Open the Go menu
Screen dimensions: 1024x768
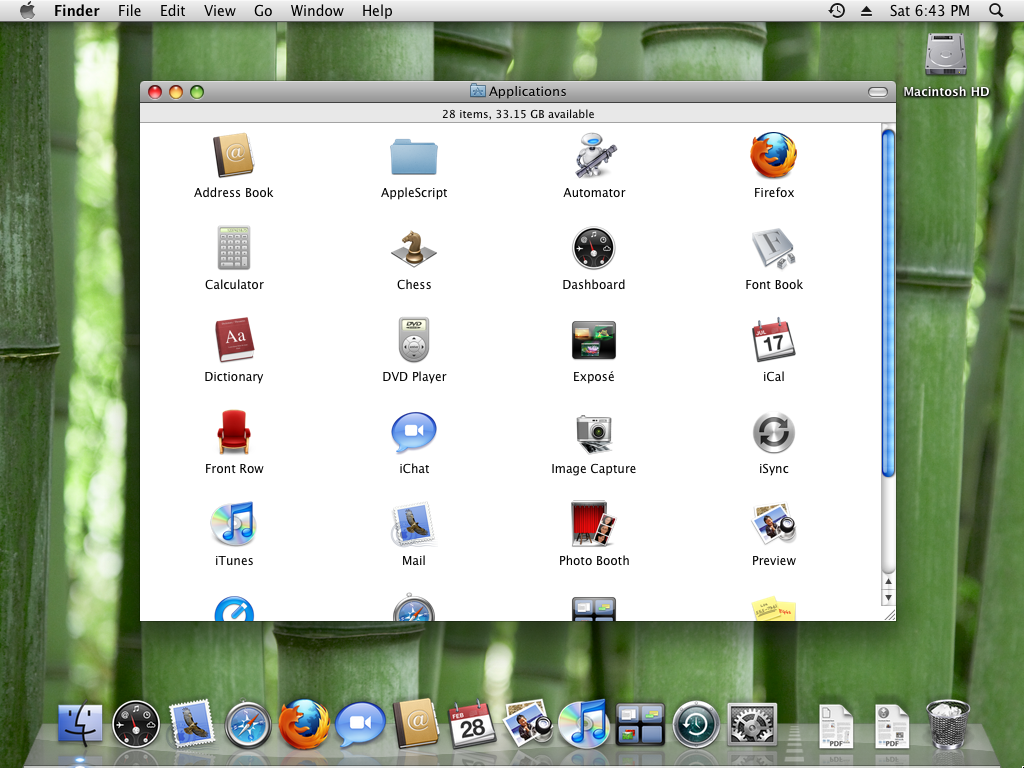pos(263,11)
